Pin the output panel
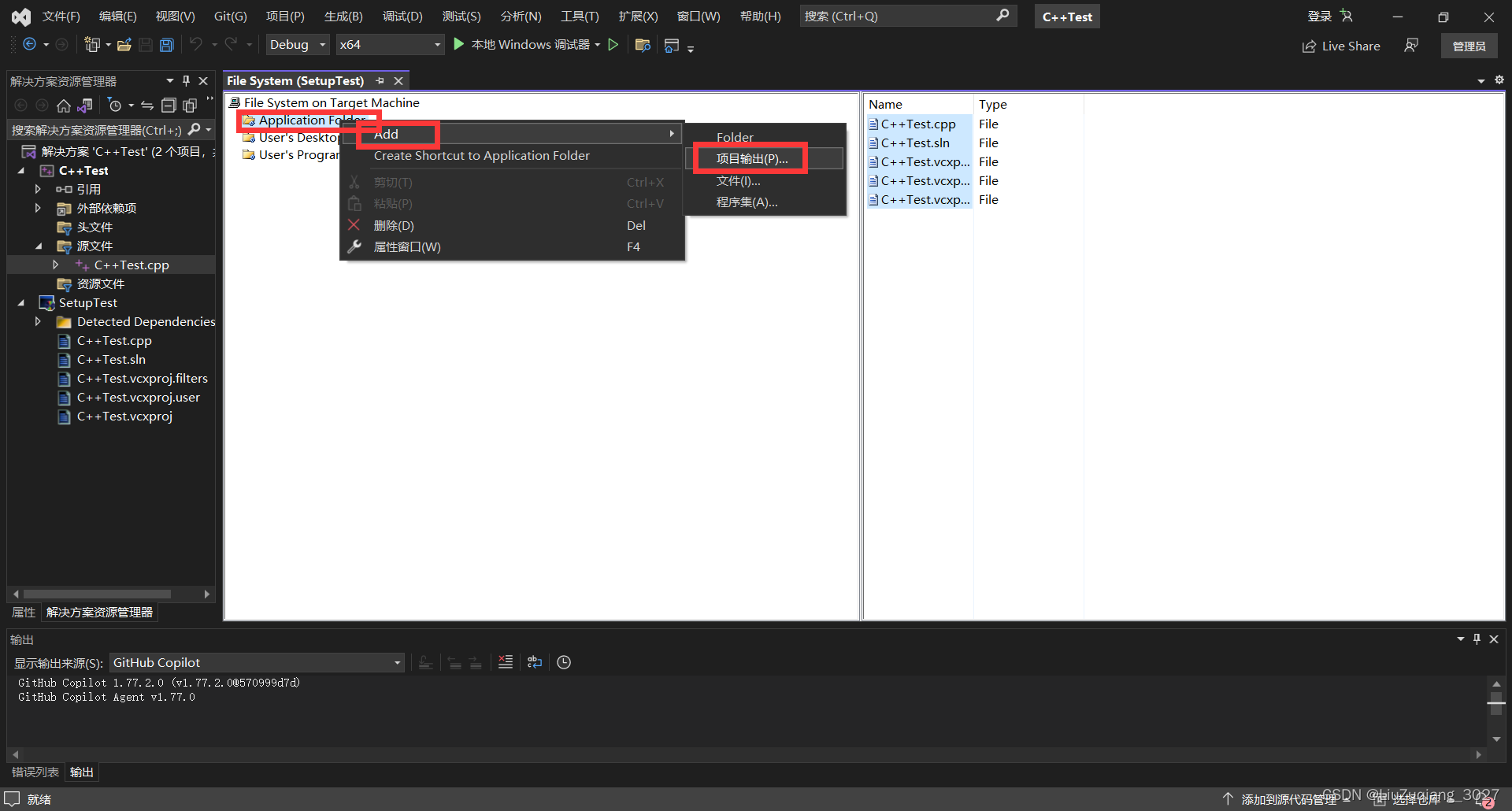 pos(1477,639)
